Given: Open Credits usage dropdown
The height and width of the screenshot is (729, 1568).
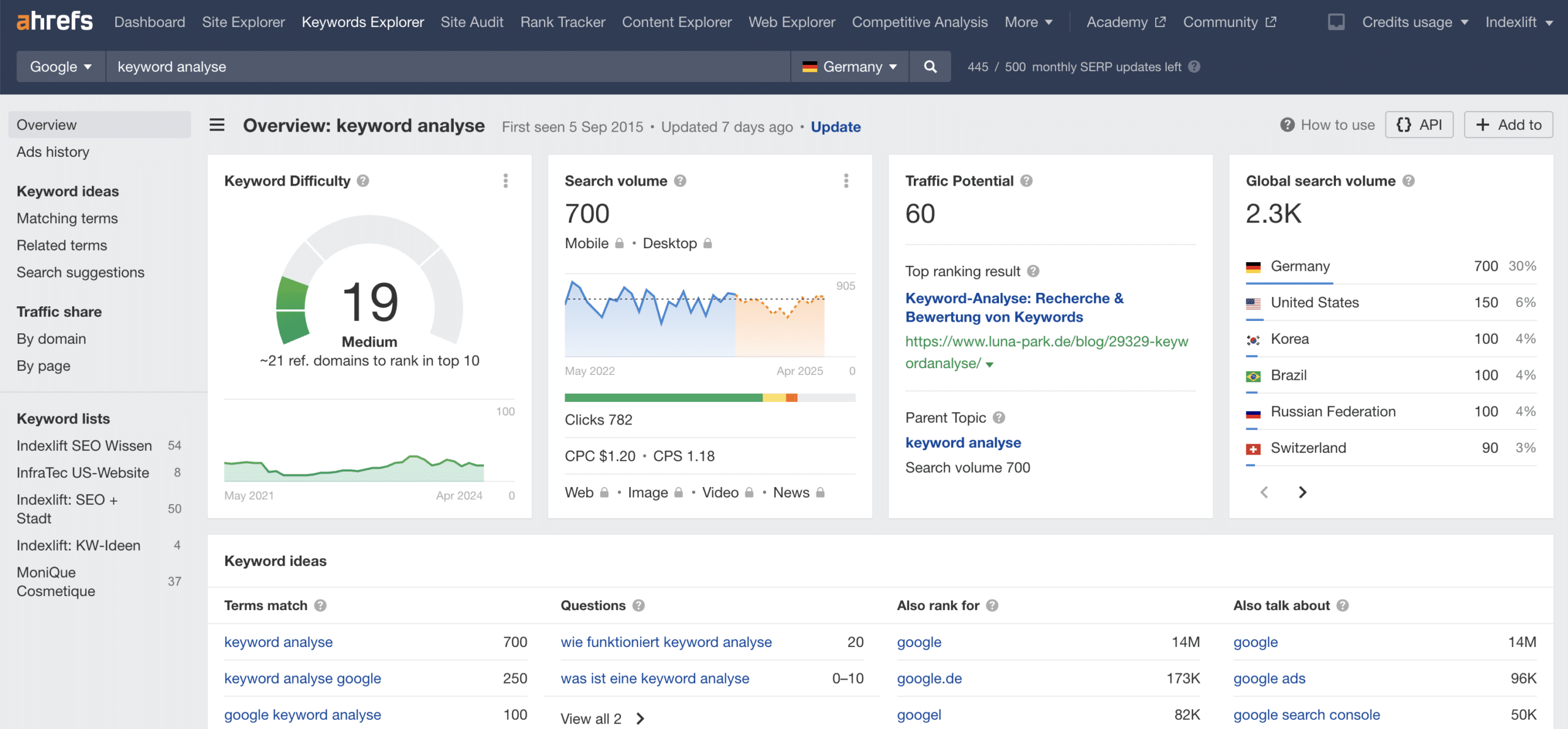Looking at the screenshot, I should click(x=1415, y=22).
